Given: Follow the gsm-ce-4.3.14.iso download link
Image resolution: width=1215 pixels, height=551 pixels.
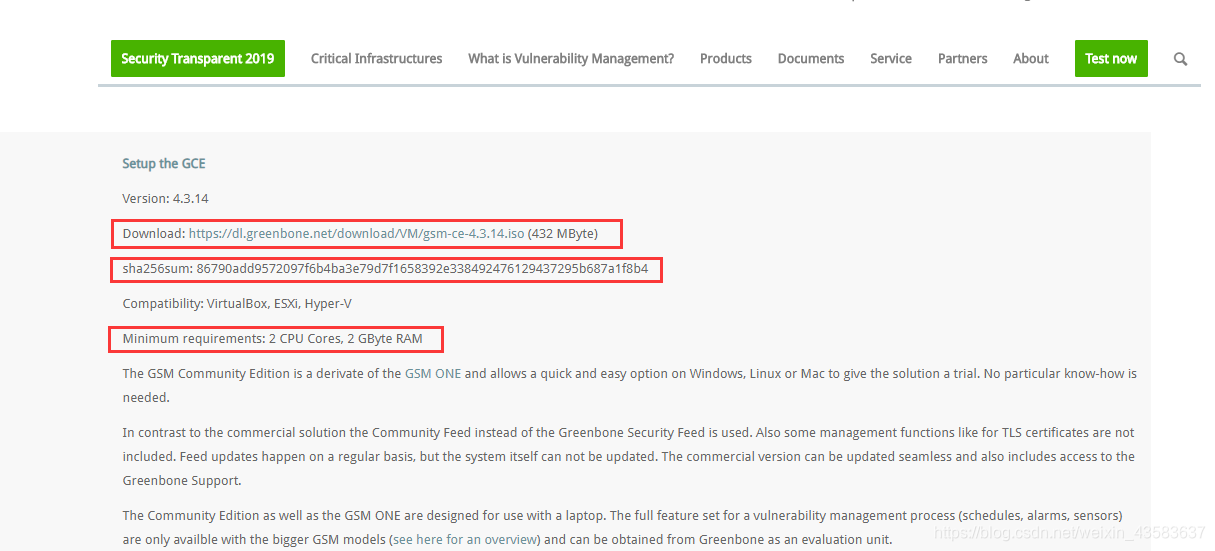Looking at the screenshot, I should 356,234.
